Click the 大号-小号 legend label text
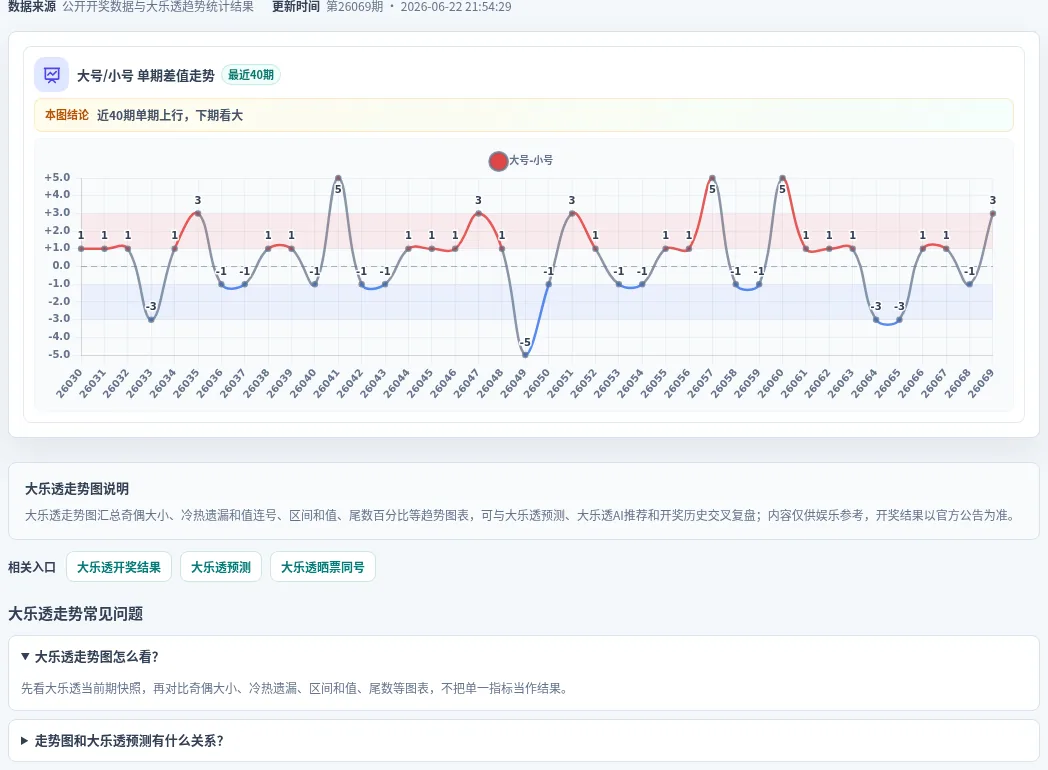This screenshot has width=1048, height=770. 531,160
